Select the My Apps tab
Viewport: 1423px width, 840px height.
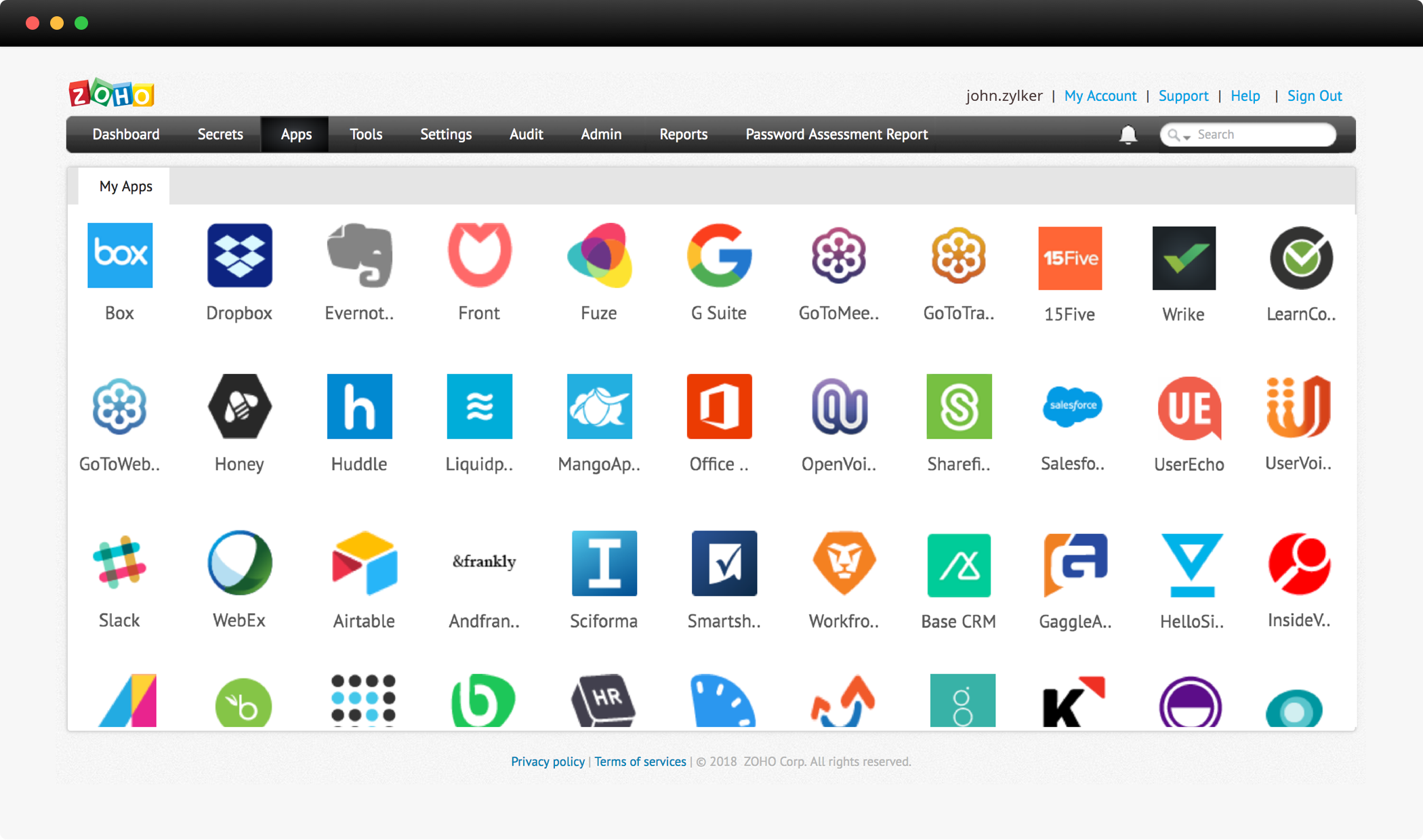pos(125,186)
